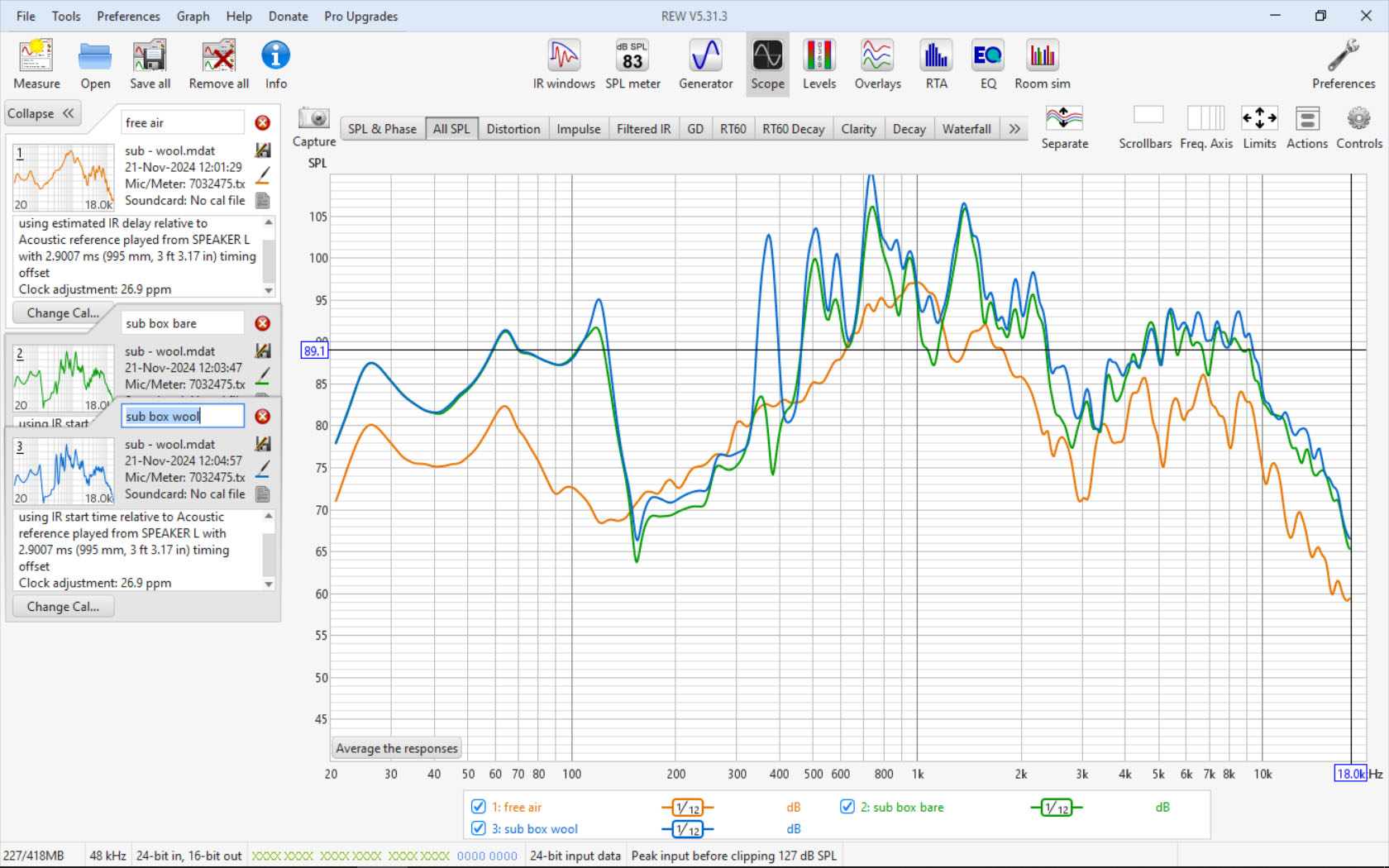This screenshot has width=1389, height=868.
Task: Open the Tools menu
Action: [x=66, y=16]
